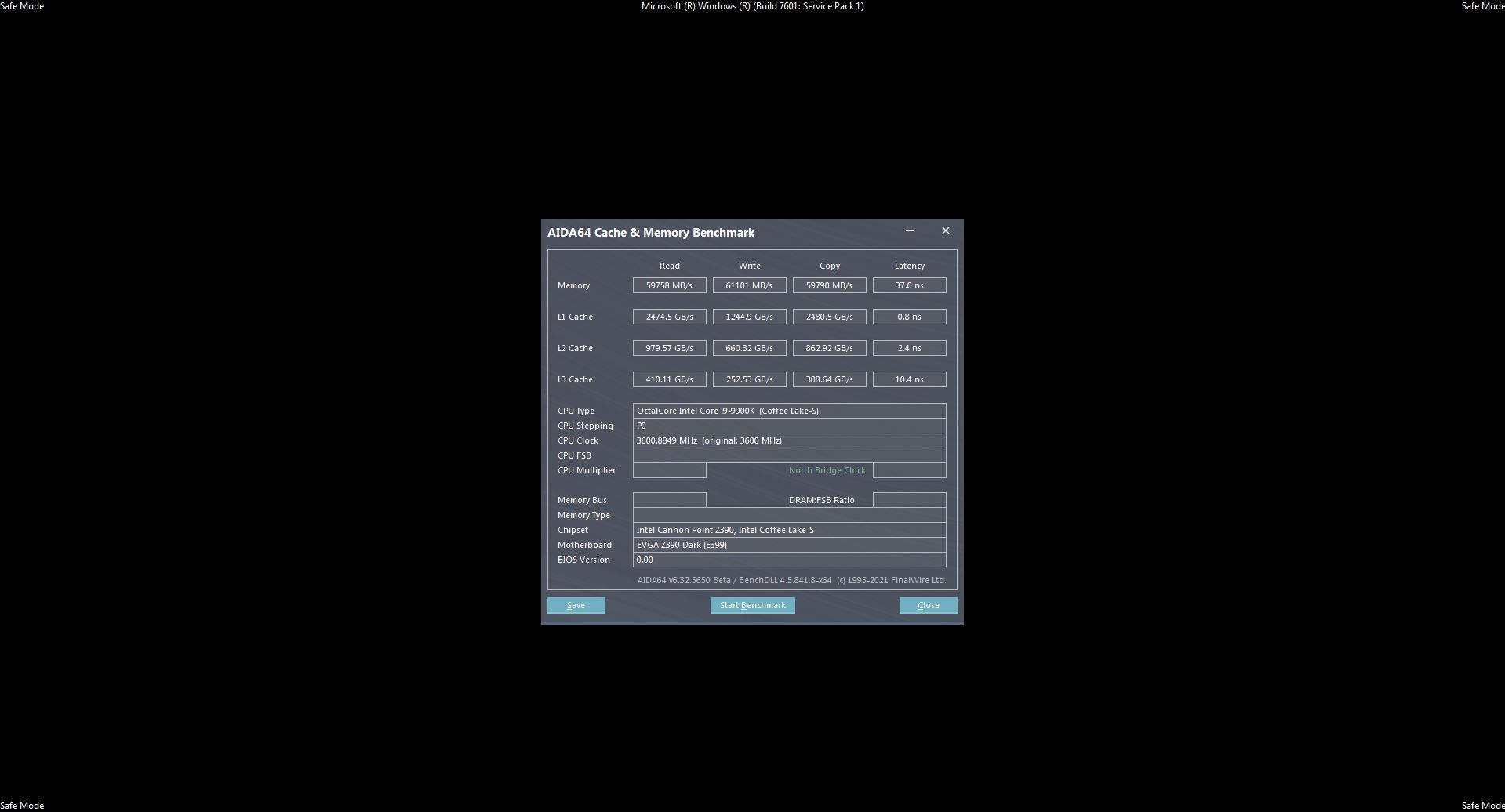The image size is (1505, 812).
Task: Select L1 Cache Latency 0.8 ns
Action: coord(909,317)
